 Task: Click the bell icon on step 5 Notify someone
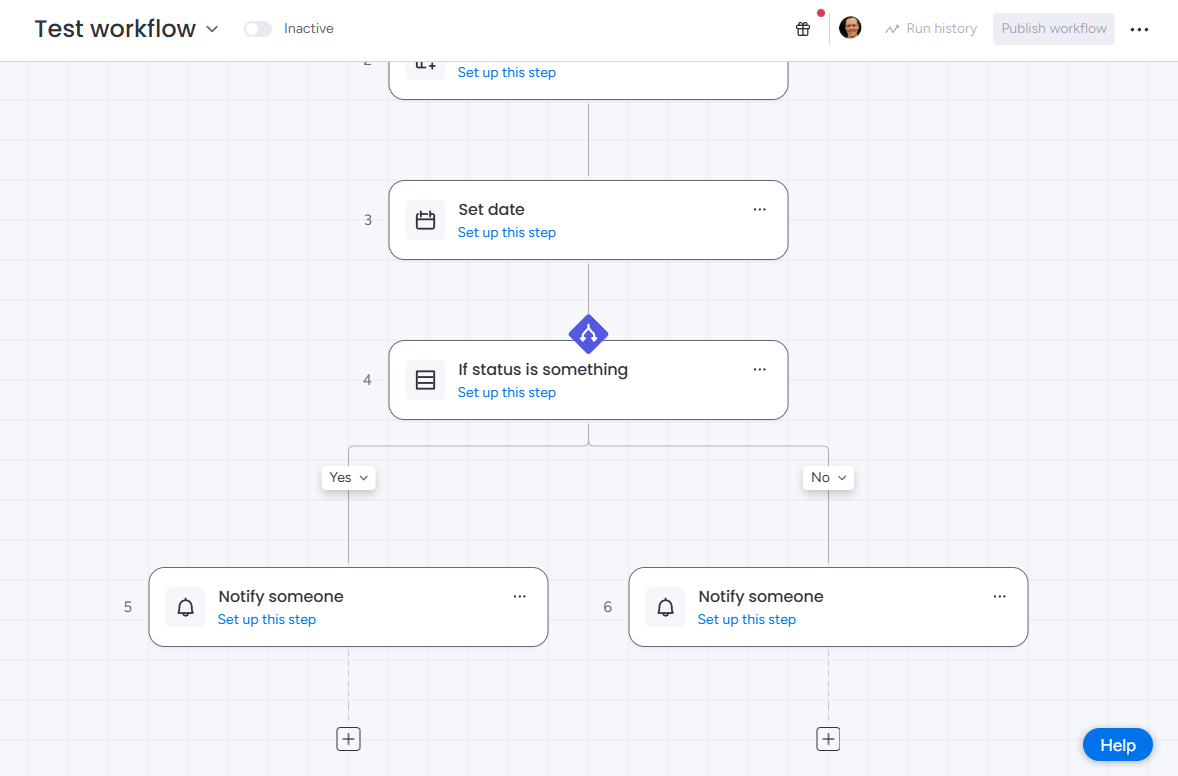click(x=185, y=607)
